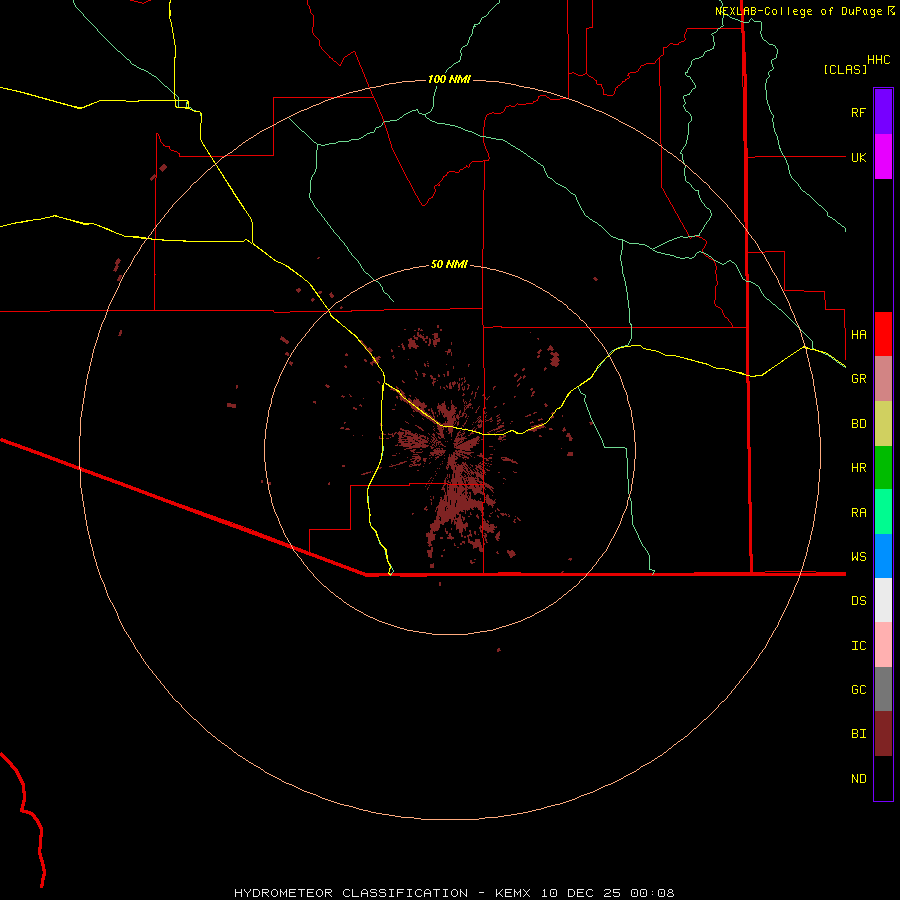Pick the RA light green legend swatch

(x=883, y=512)
